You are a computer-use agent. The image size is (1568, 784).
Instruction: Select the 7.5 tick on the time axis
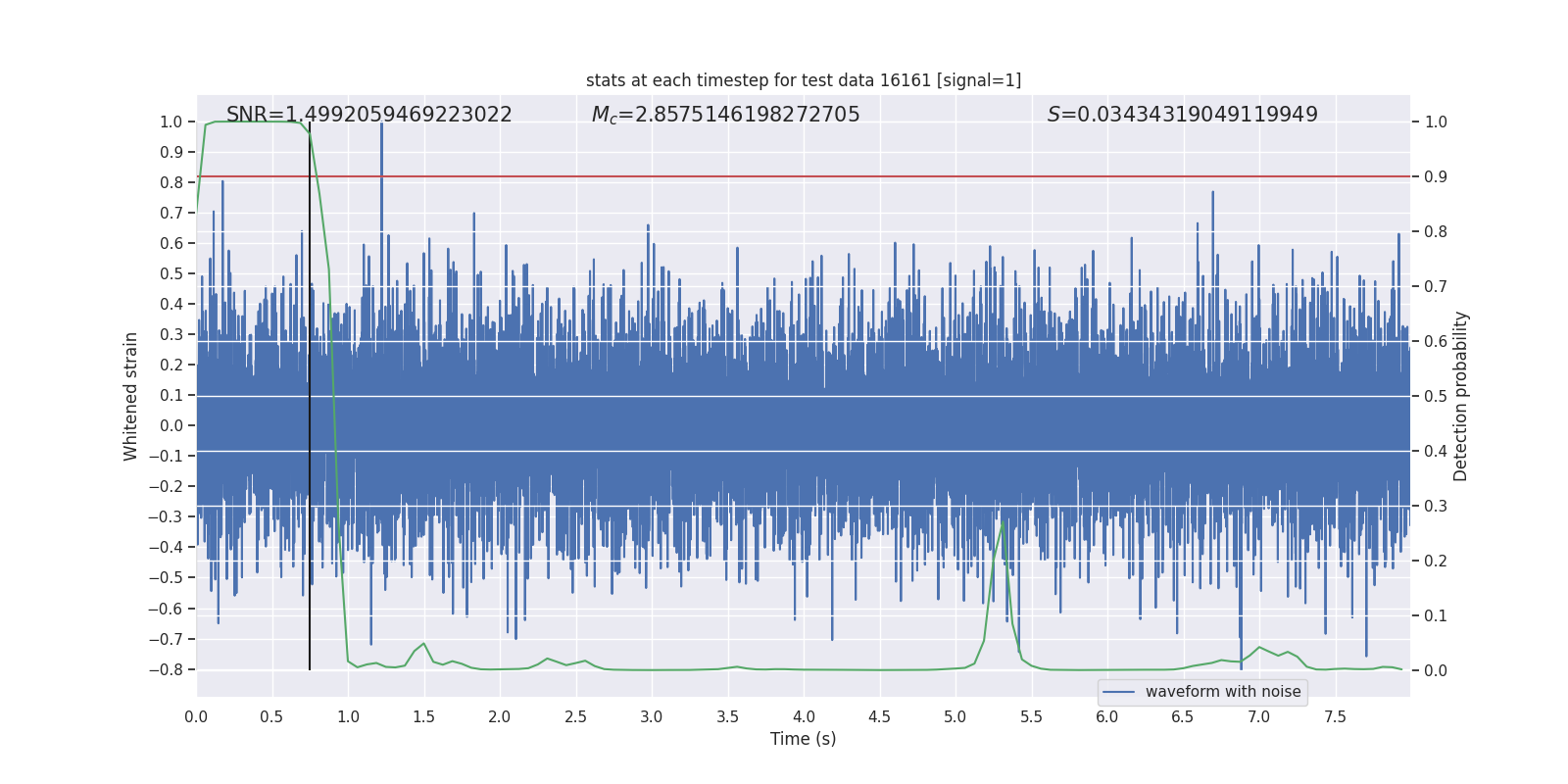pyautogui.click(x=1335, y=717)
